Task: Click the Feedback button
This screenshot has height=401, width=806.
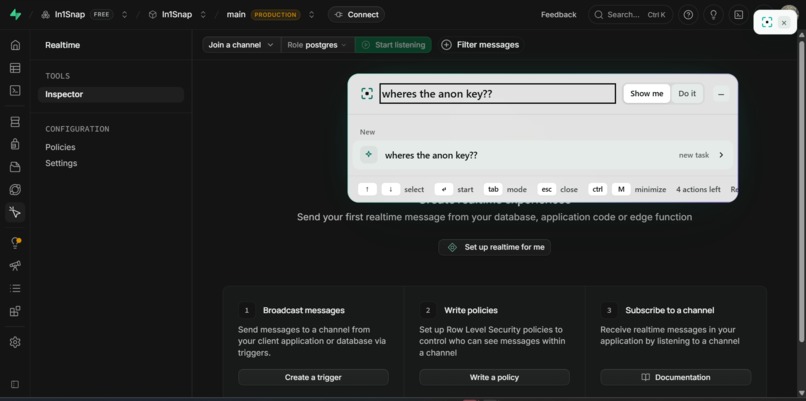Action: (x=558, y=15)
